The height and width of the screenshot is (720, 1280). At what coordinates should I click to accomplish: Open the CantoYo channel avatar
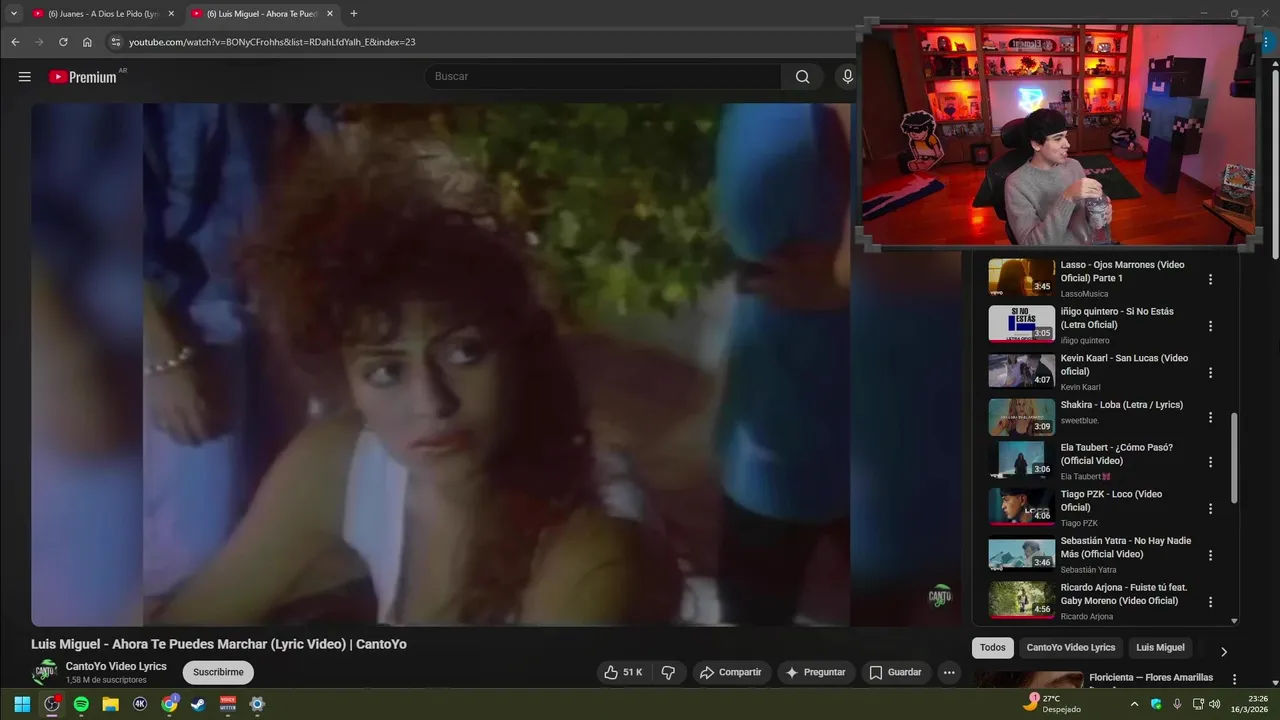pos(45,672)
